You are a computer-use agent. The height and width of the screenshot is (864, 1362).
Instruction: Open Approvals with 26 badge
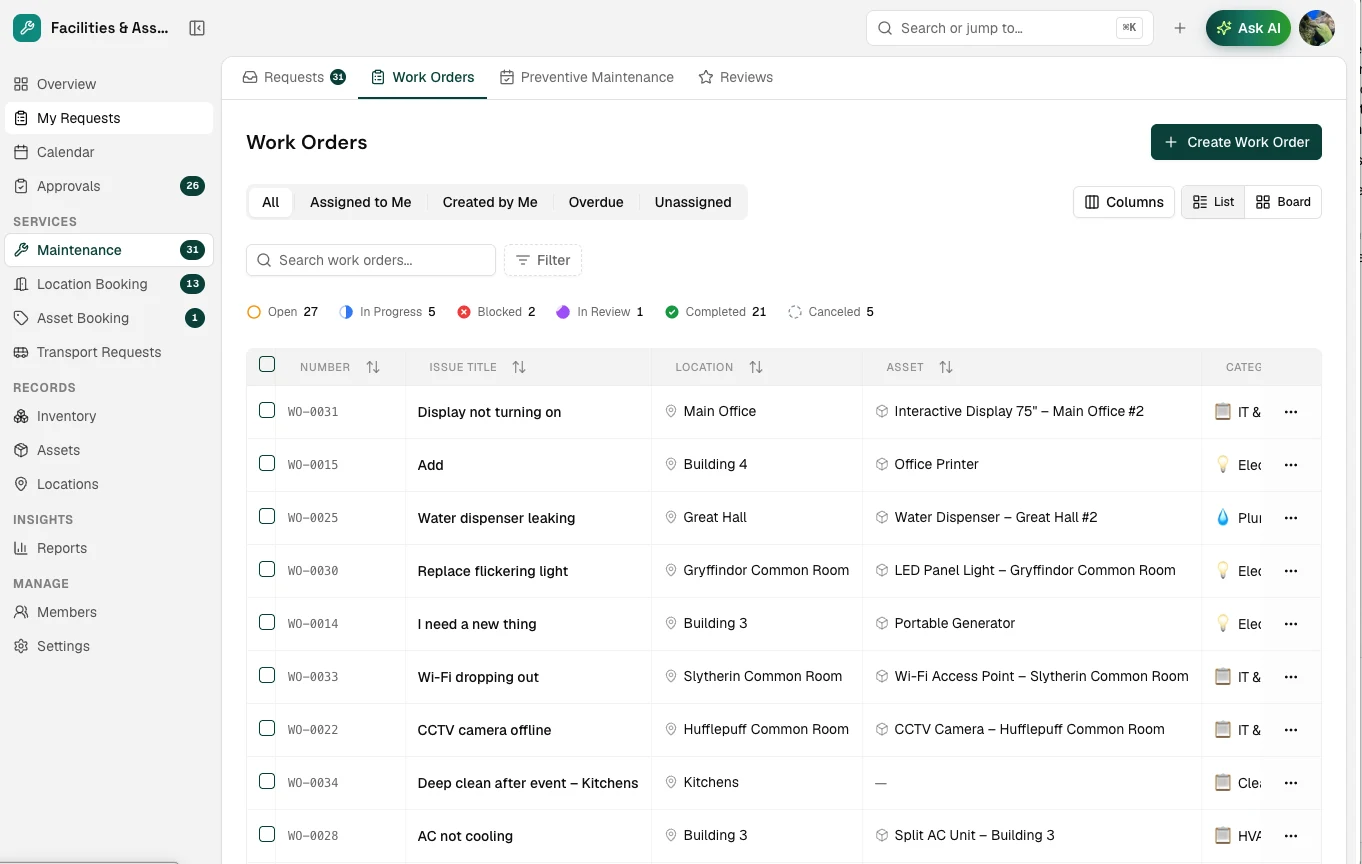109,186
